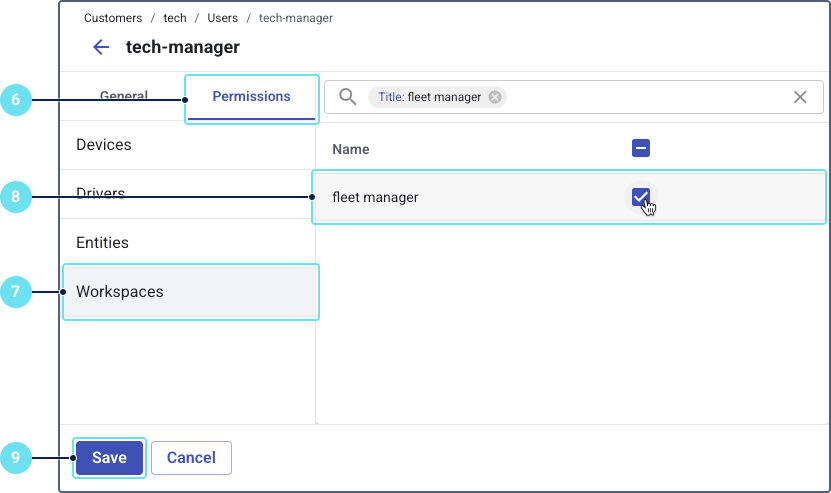831x493 pixels.
Task: Select the Workspaces category
Action: coord(120,292)
